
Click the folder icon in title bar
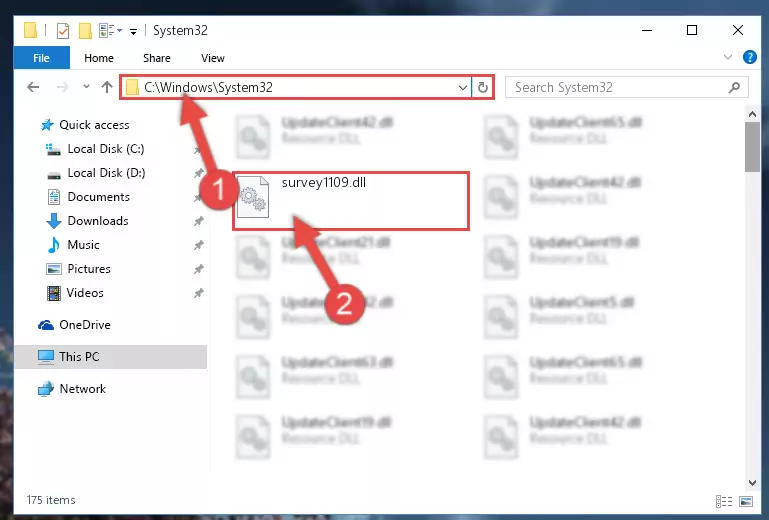[x=30, y=30]
